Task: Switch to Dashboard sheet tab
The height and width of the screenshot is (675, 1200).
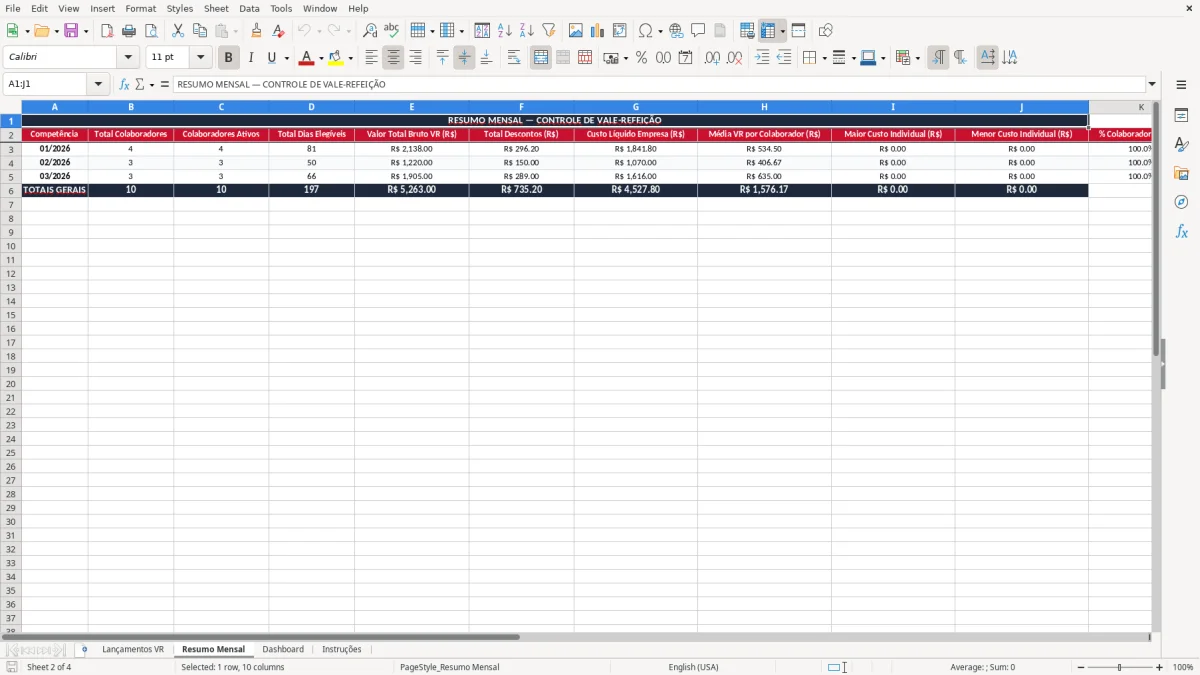Action: point(283,650)
